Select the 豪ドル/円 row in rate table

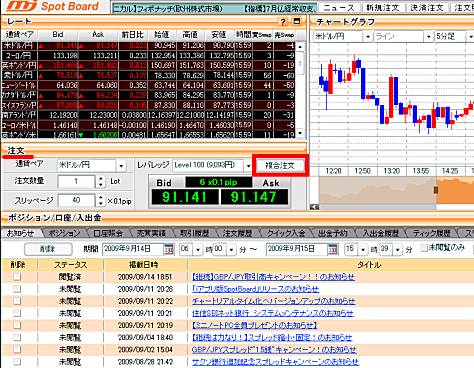[x=149, y=75]
